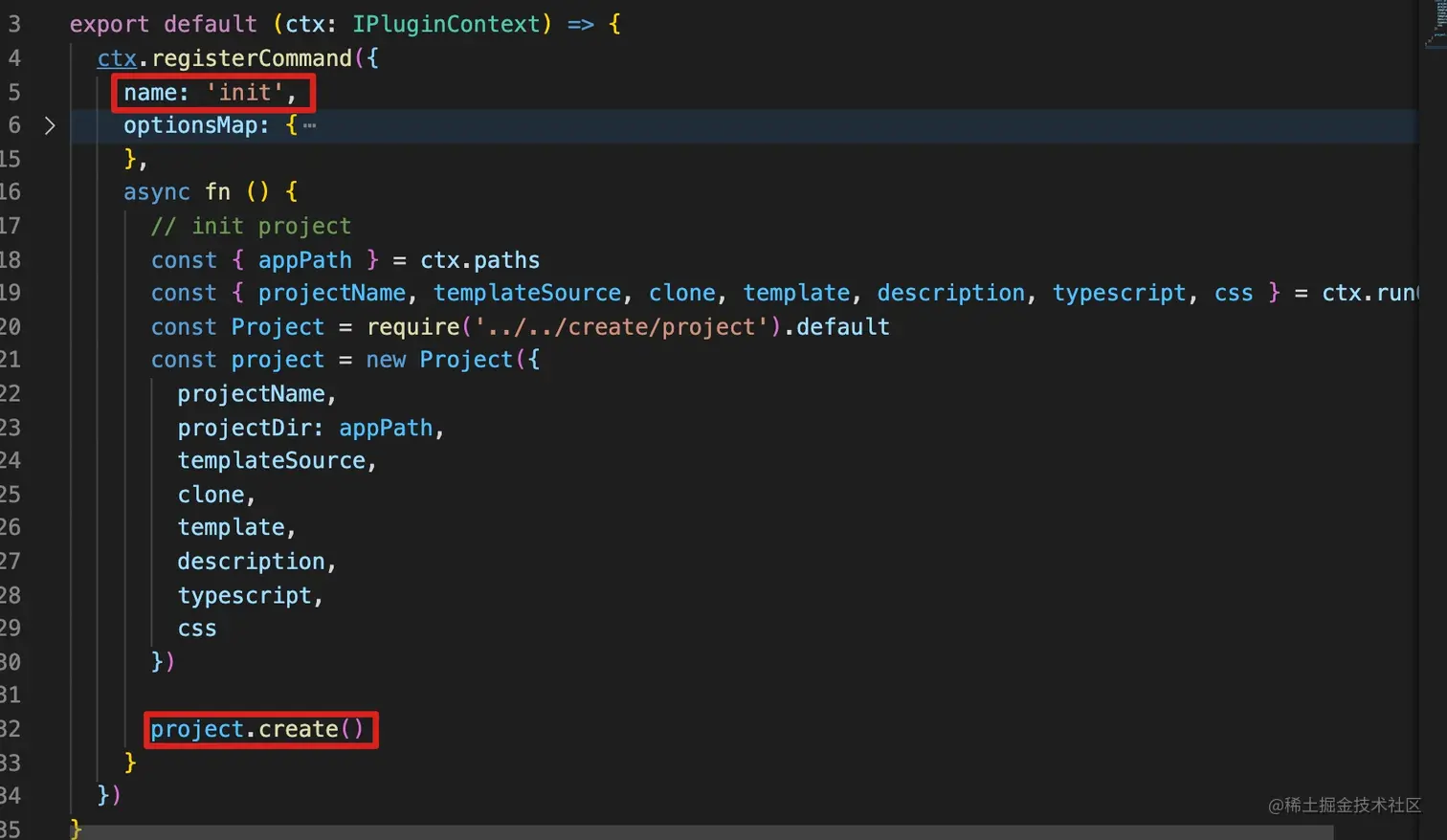This screenshot has width=1447, height=840.
Task: Click the minimap at top right
Action: pos(1435,24)
